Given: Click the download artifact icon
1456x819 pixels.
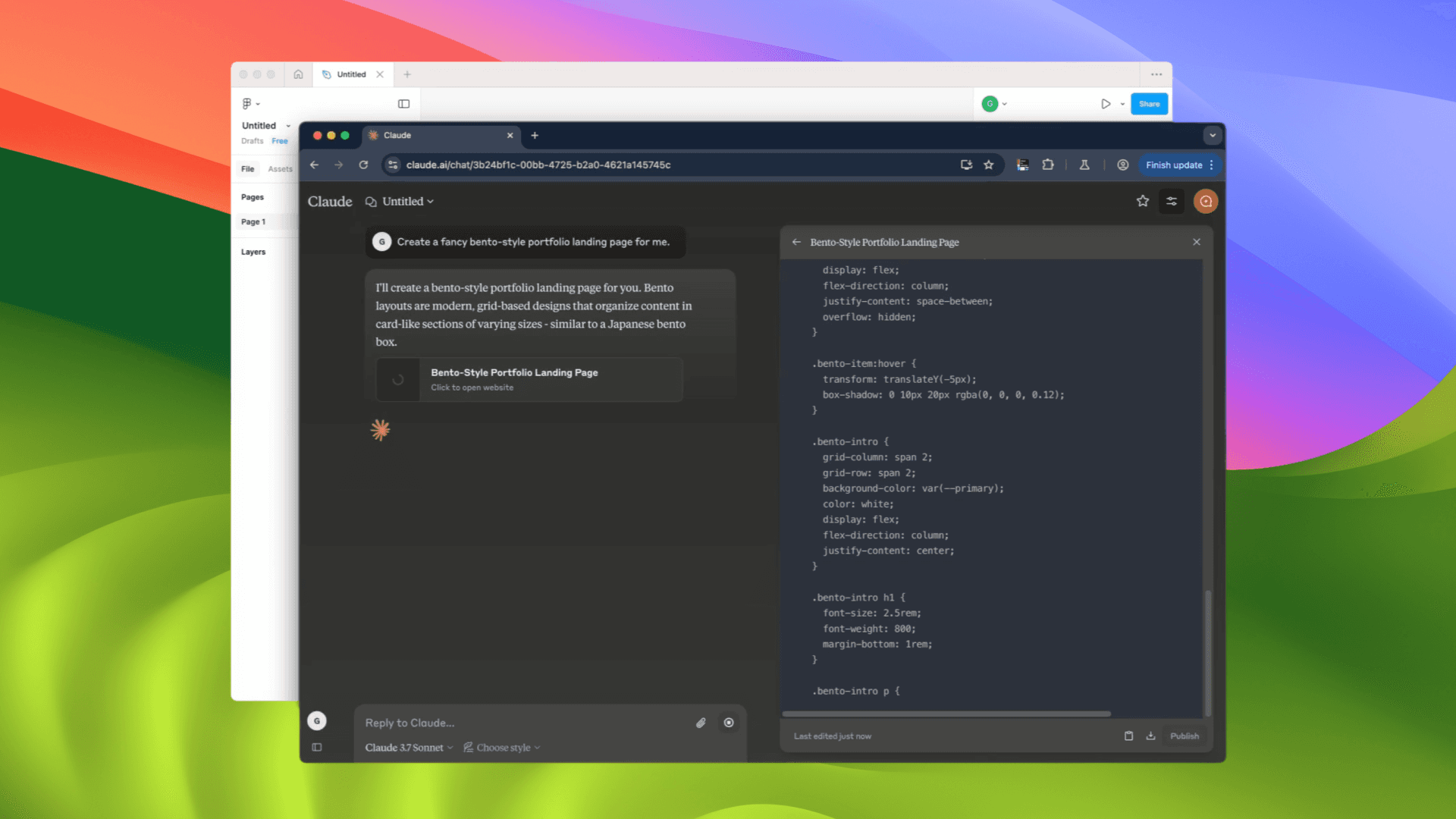Looking at the screenshot, I should click(x=1150, y=736).
